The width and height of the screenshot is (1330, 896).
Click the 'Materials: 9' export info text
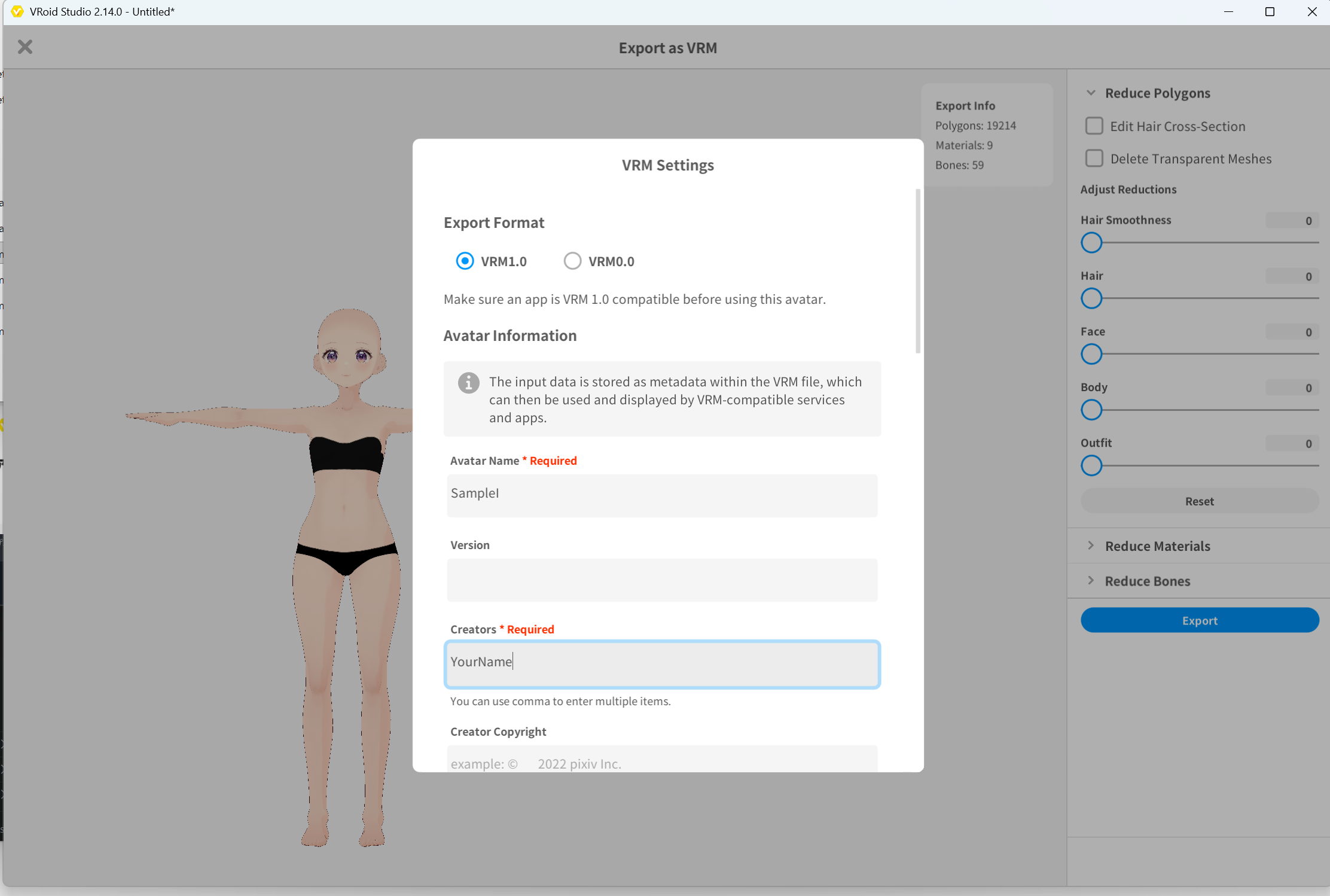(964, 145)
